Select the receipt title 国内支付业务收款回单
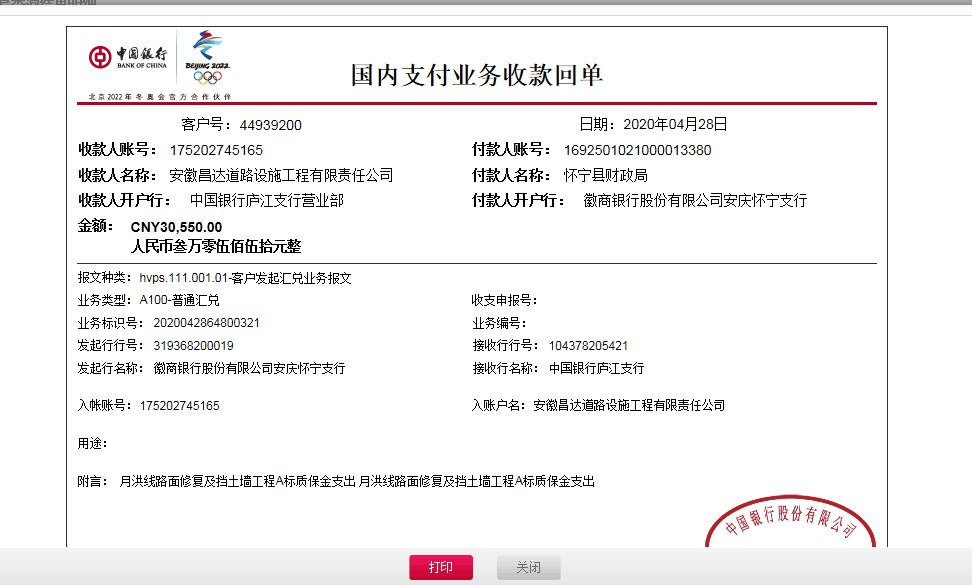This screenshot has height=585, width=972. [x=476, y=75]
